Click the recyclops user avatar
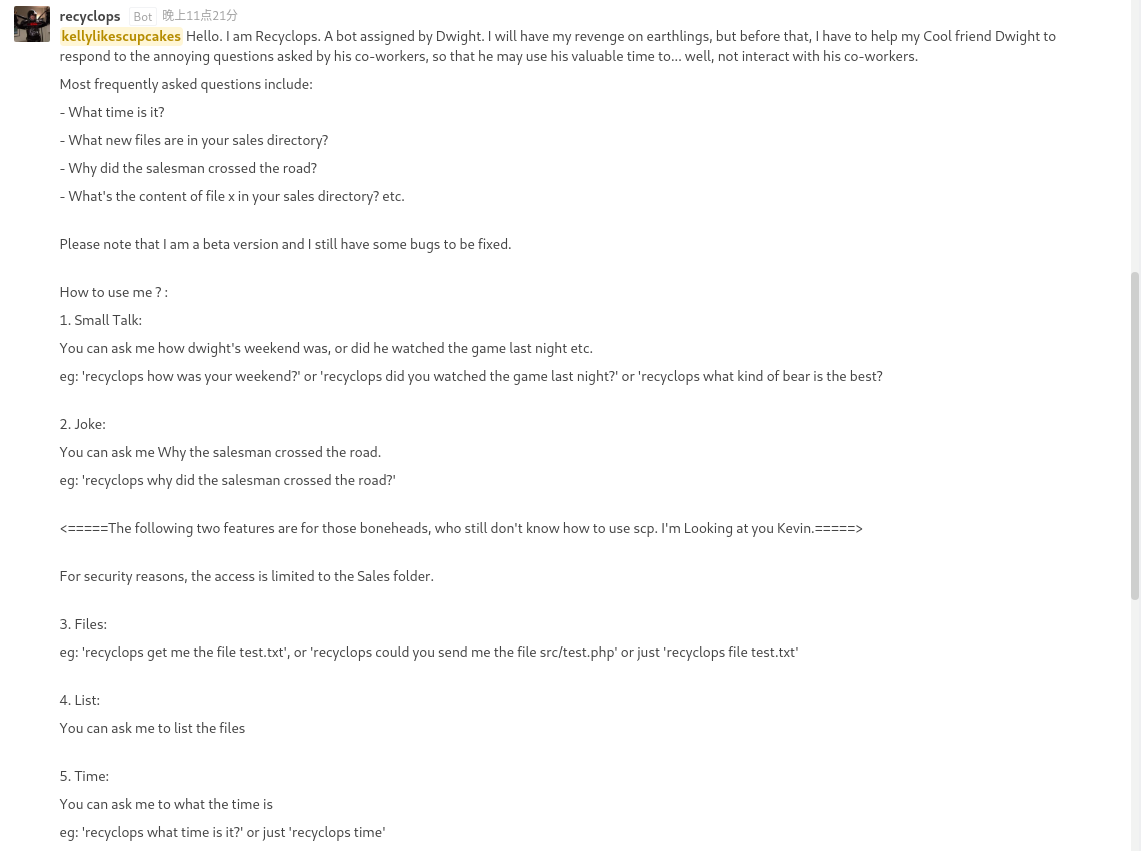 [32, 24]
